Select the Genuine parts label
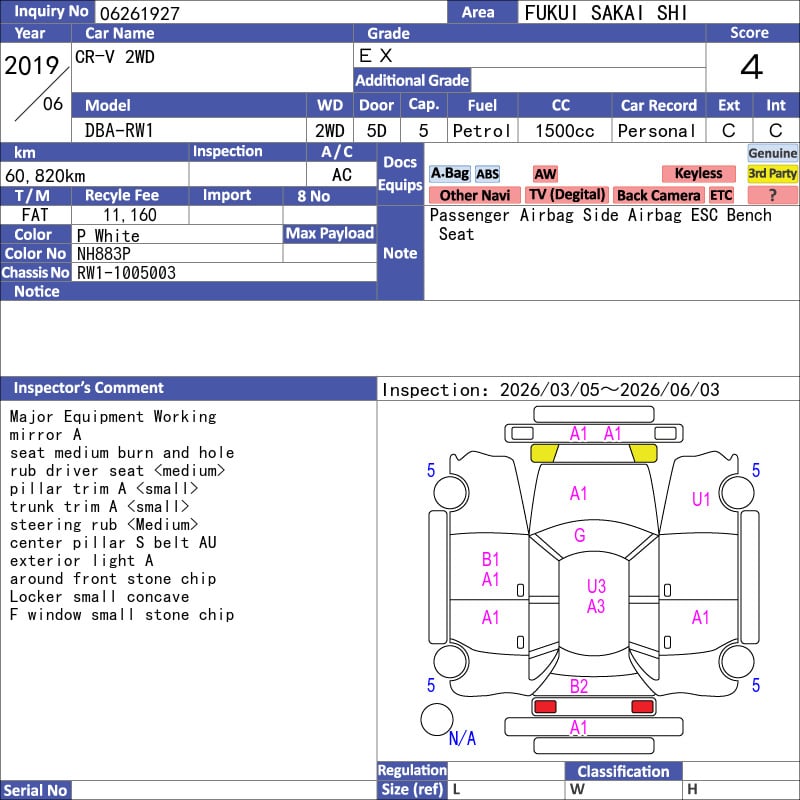The image size is (800, 800). click(773, 153)
